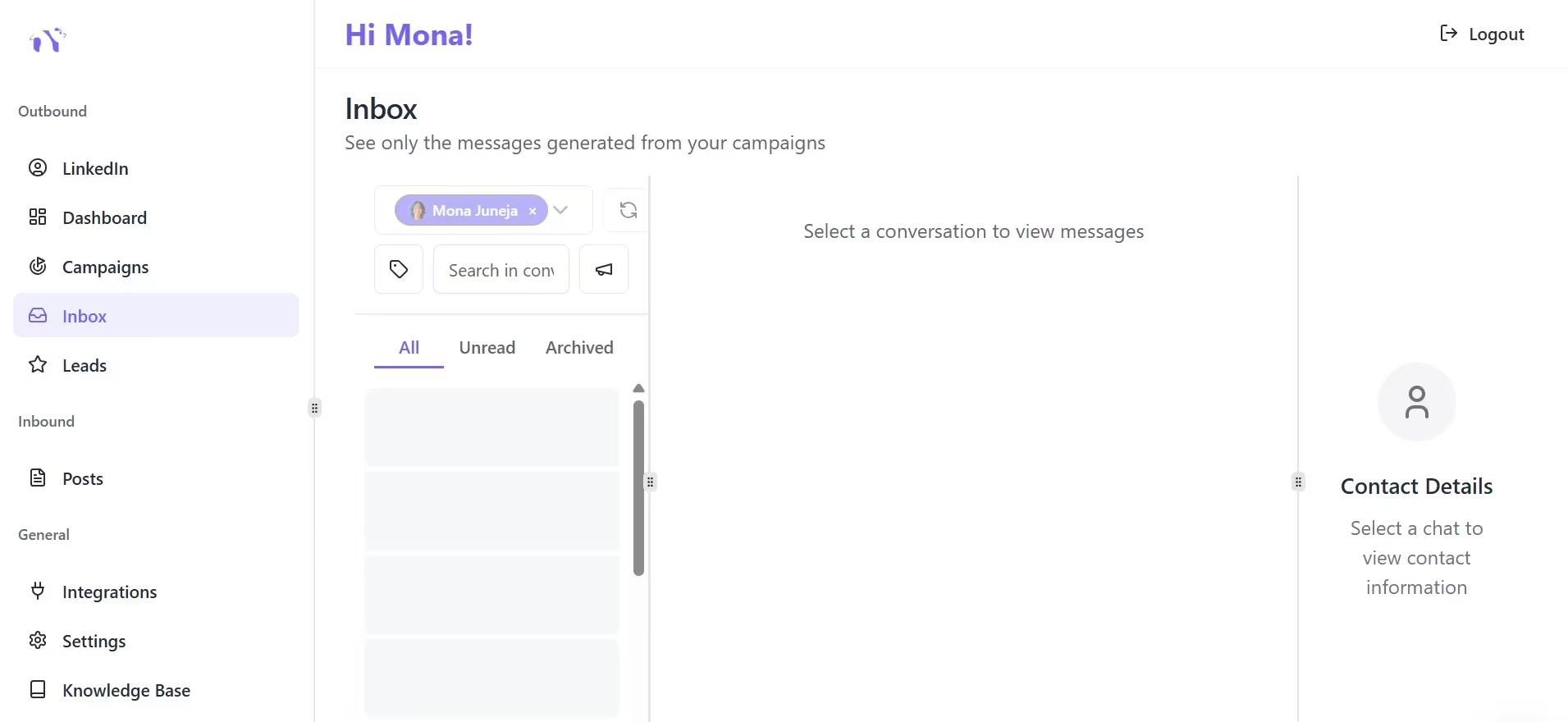The height and width of the screenshot is (722, 1568).
Task: Open the Knowledge Base link
Action: point(126,690)
